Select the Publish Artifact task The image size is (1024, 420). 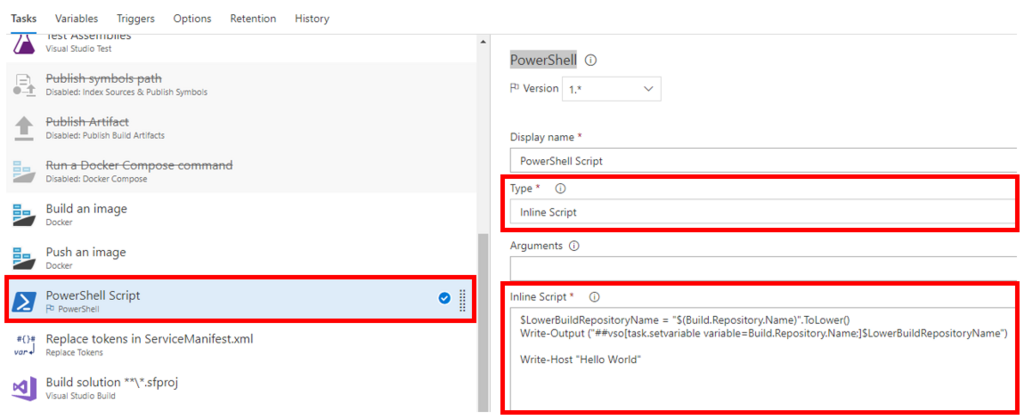(x=242, y=128)
